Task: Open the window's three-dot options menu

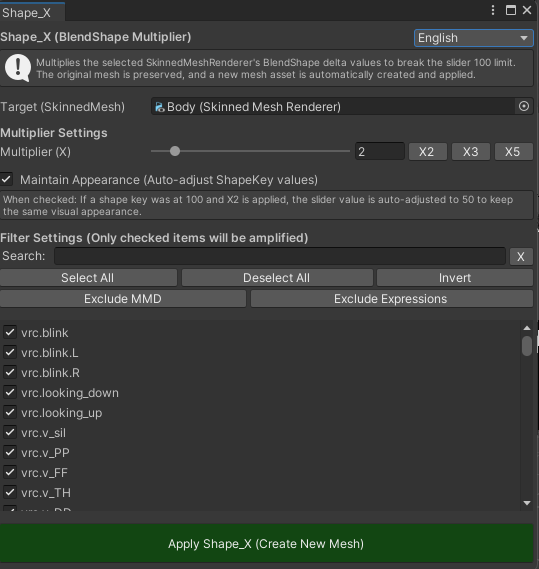Action: point(493,10)
